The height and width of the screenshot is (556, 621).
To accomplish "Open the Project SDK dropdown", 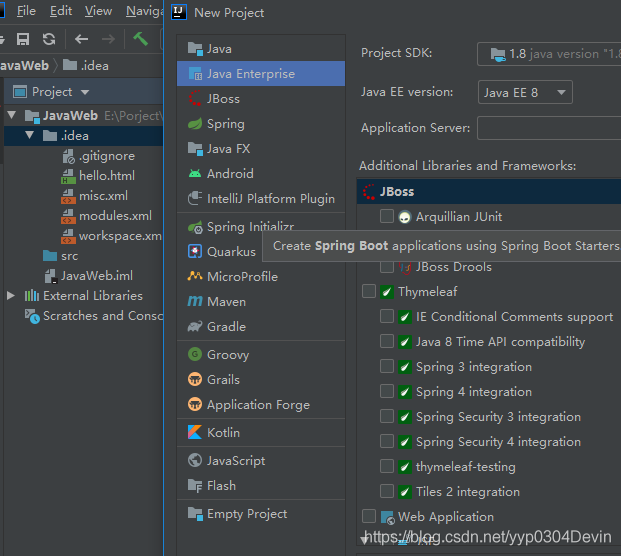I will coord(548,54).
